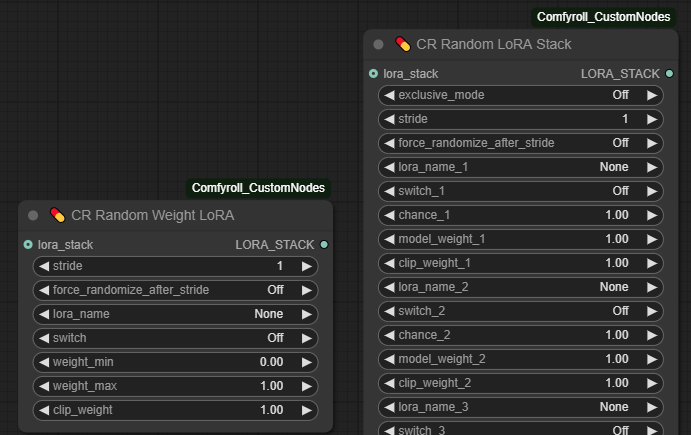Click the pill icon on CR Random Weight LoRA
Viewport: 691px width, 435px height.
57,215
